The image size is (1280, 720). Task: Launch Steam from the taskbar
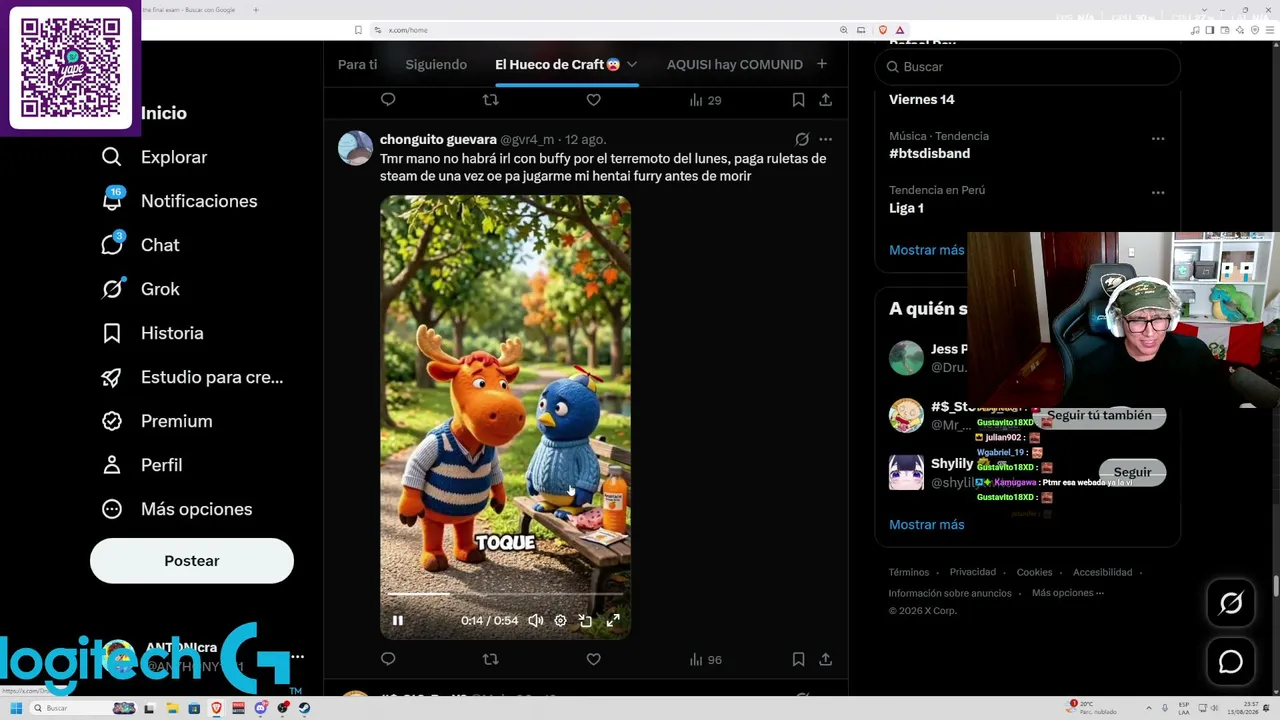304,708
